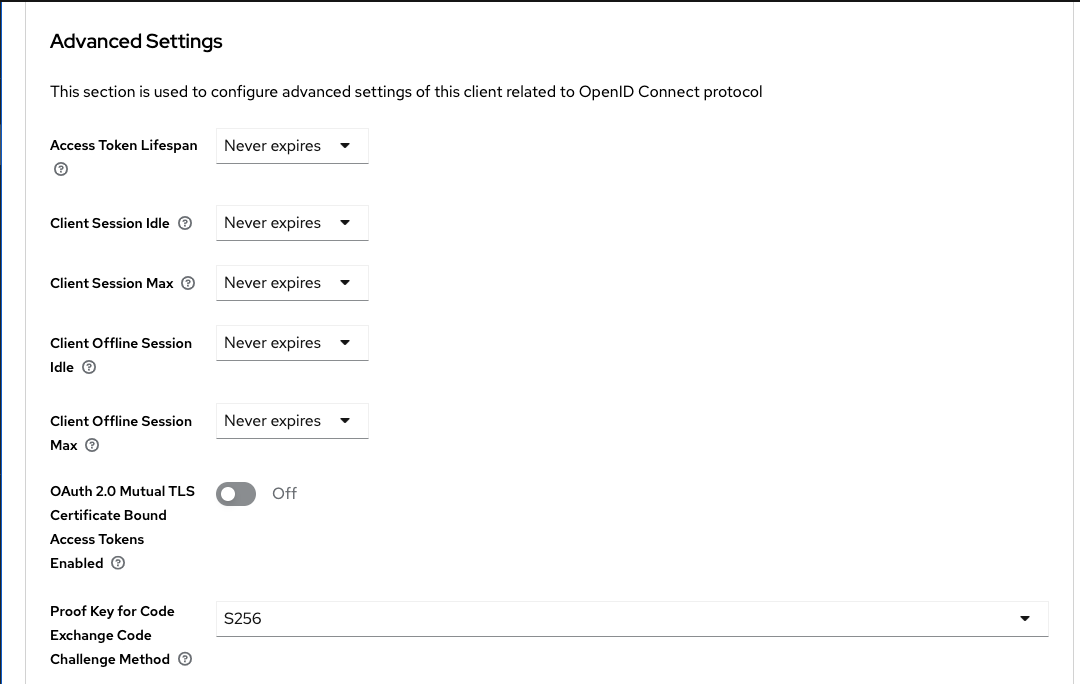Screen dimensions: 1080x684
Task: Open help icon for Client Offline Session Idle
Action: (89, 367)
